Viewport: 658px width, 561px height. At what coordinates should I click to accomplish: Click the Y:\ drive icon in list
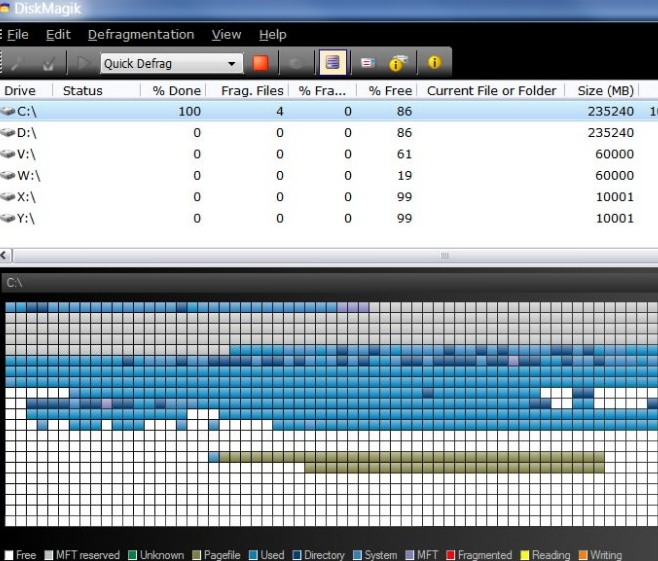point(8,218)
